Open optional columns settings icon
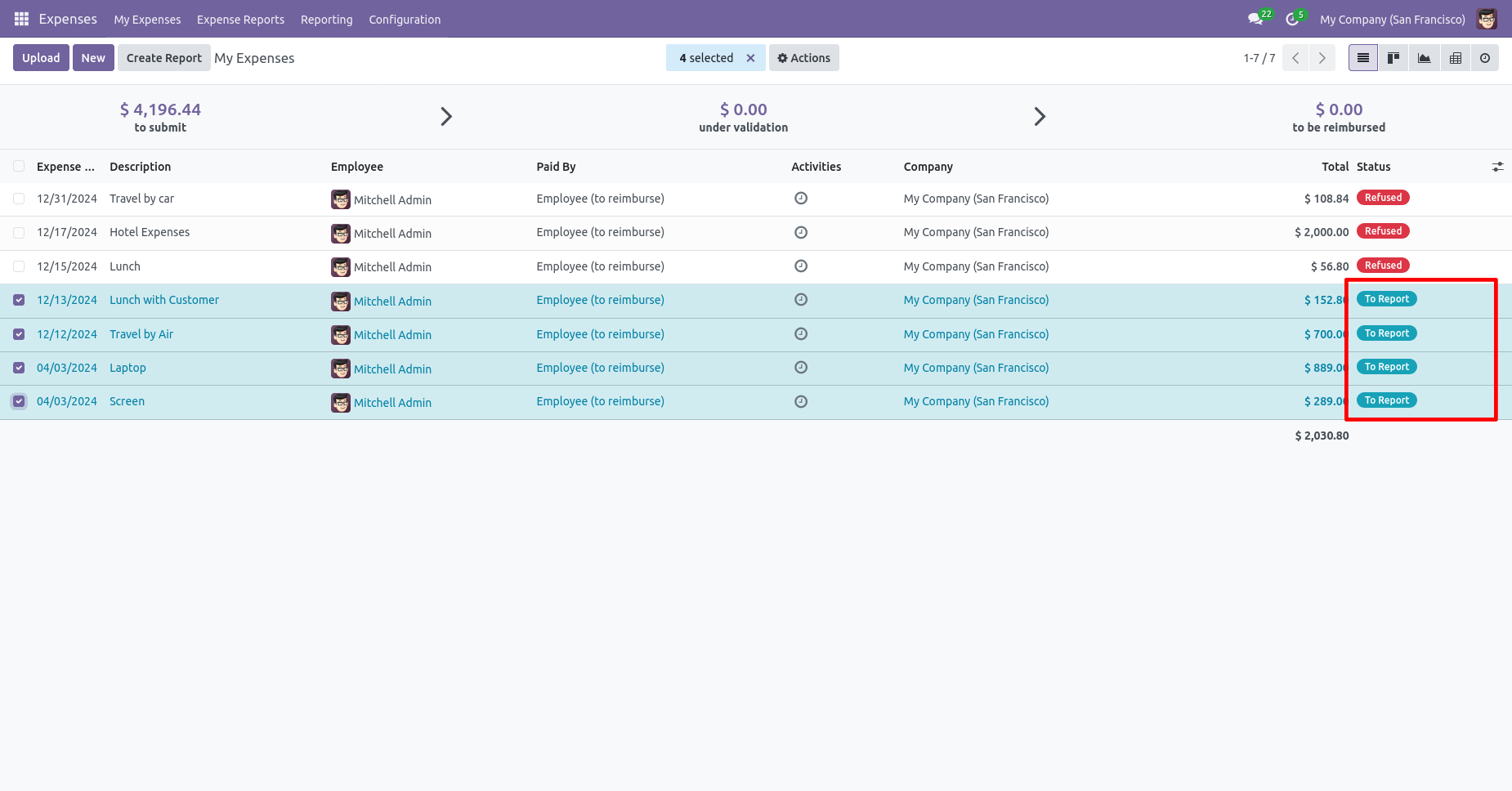Screen dimensions: 1512x791 pos(1497,167)
